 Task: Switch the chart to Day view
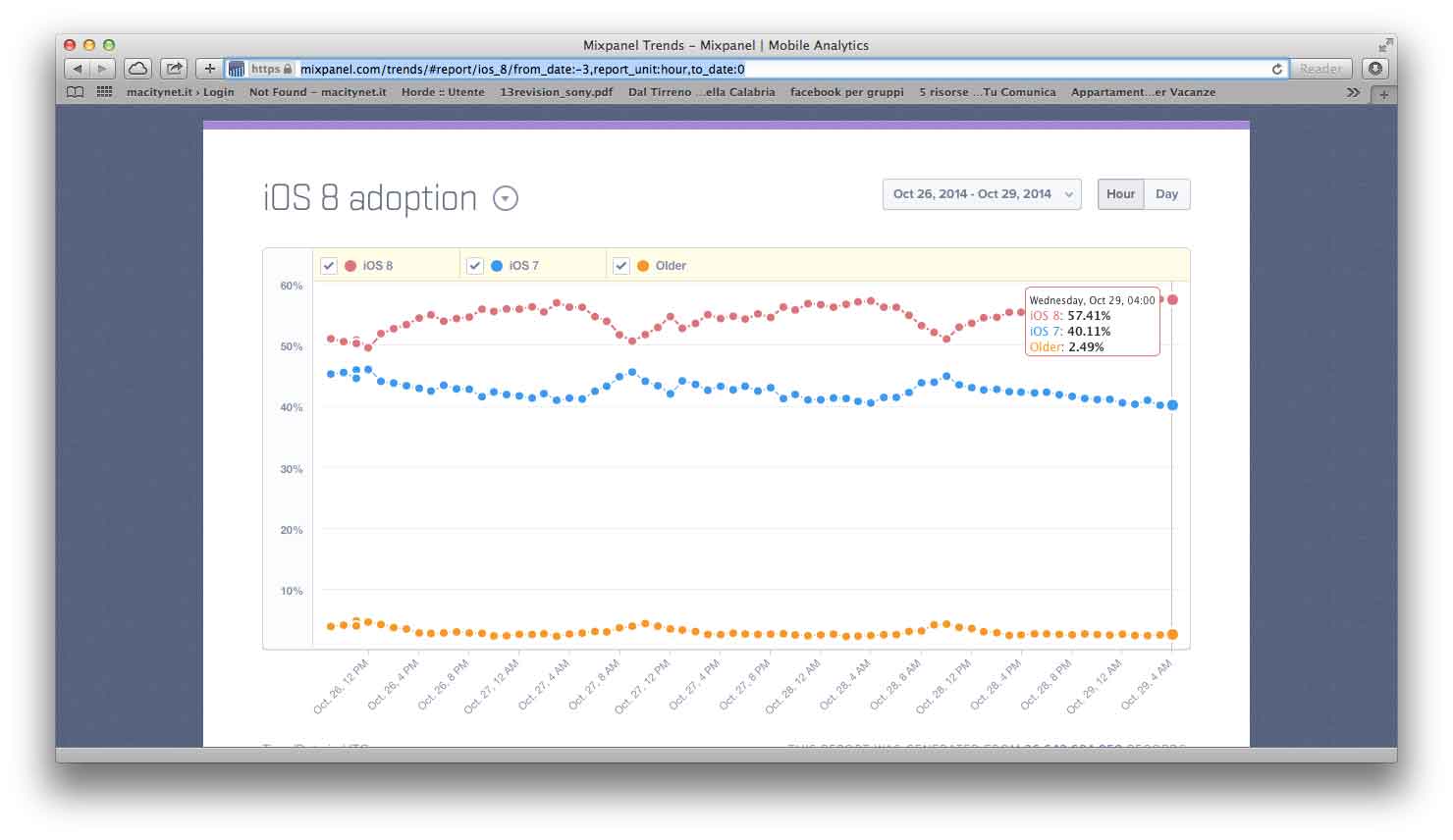pos(1166,194)
